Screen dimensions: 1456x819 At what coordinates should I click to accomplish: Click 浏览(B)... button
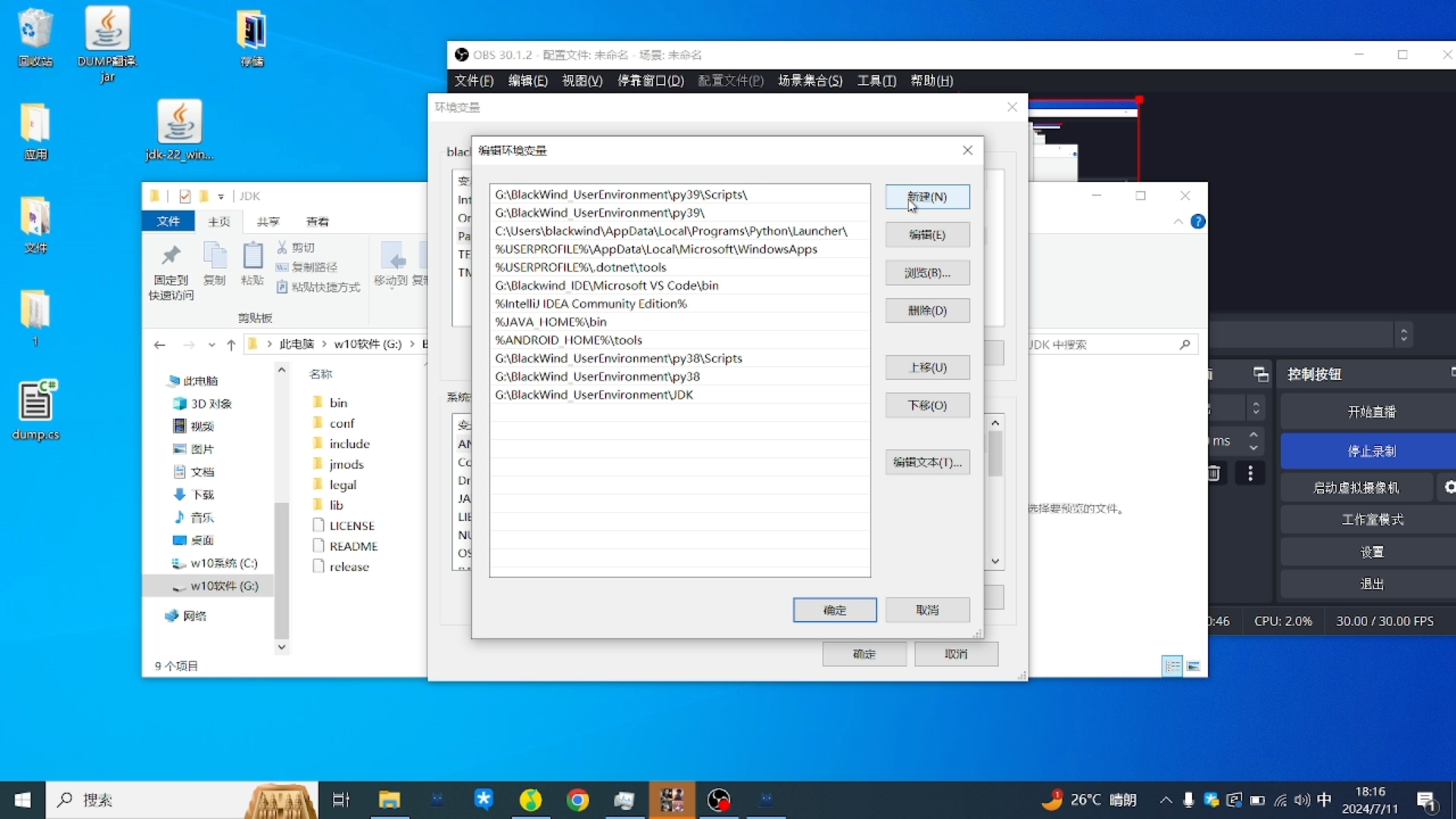point(927,272)
